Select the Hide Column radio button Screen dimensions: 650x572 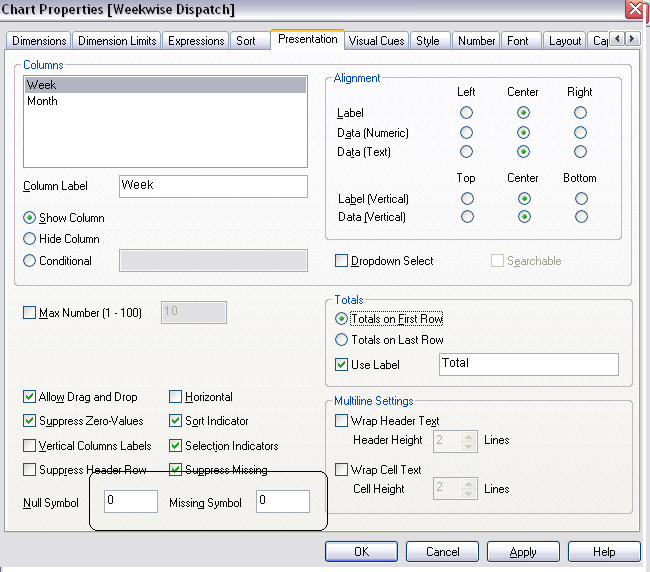tap(30, 239)
